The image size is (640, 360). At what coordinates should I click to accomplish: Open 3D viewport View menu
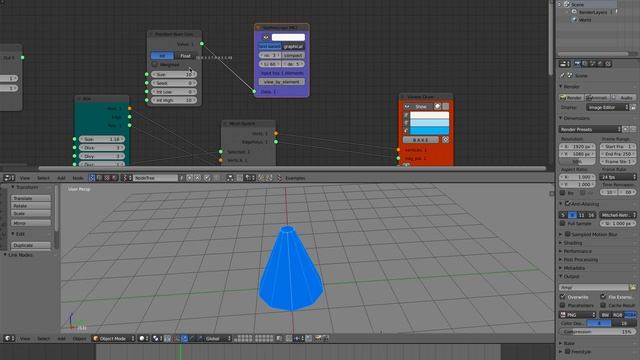(x=25, y=338)
